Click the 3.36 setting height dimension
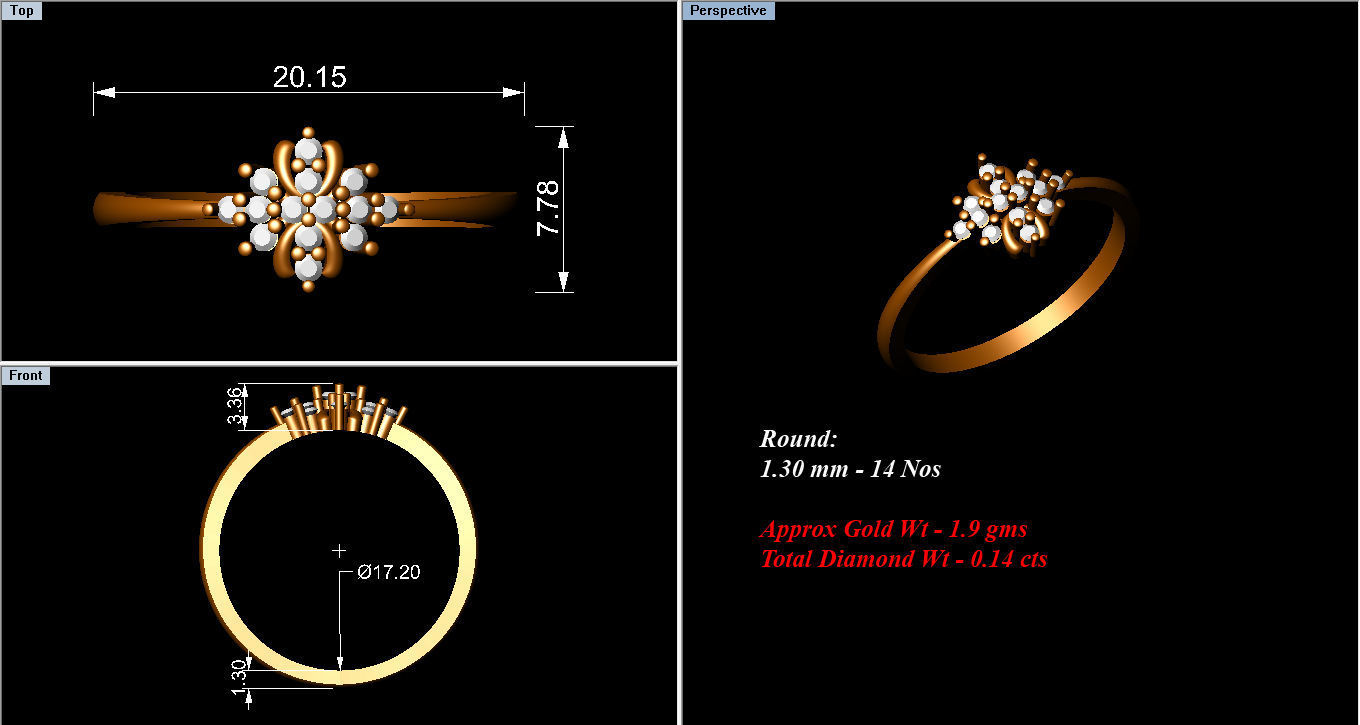The image size is (1360, 725). coord(236,407)
